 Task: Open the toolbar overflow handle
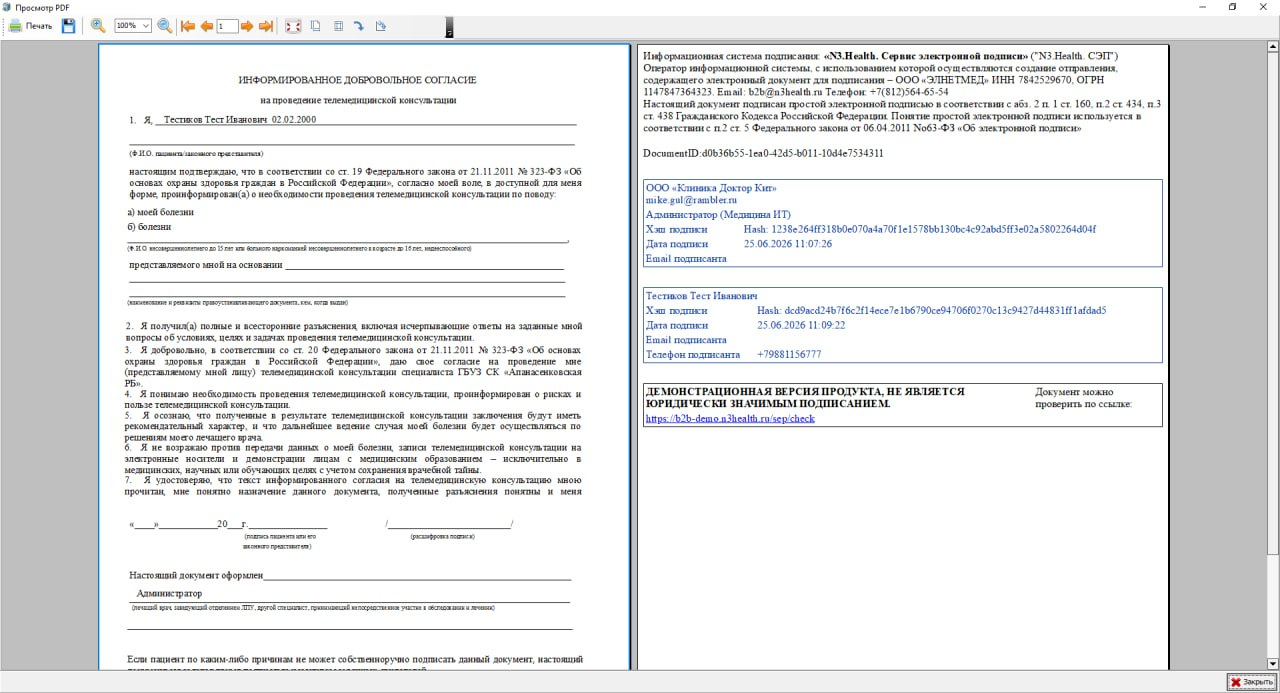click(x=449, y=27)
